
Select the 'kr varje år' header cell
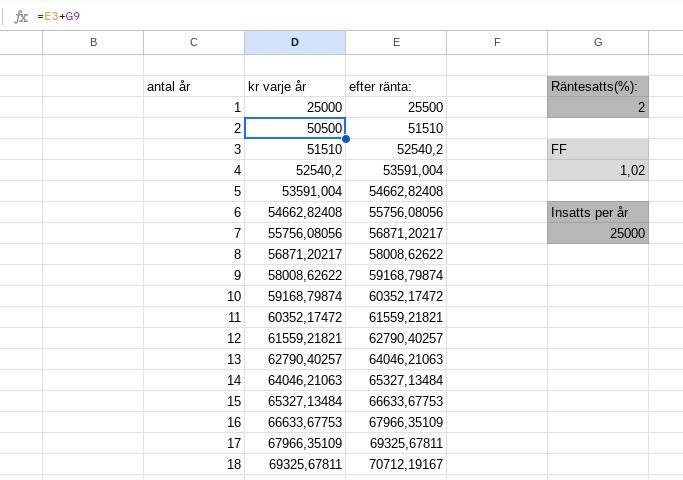click(295, 86)
